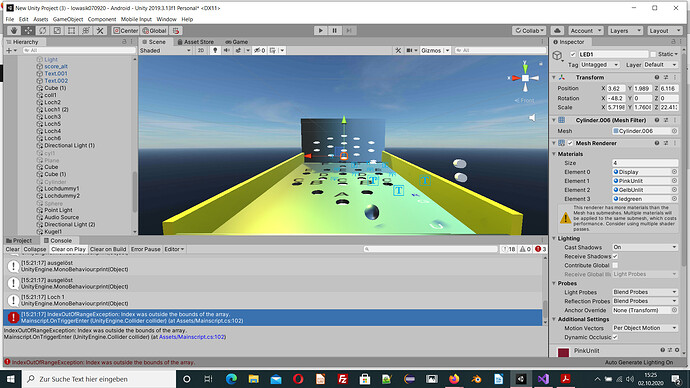Select the Rotate tool icon

point(42,30)
